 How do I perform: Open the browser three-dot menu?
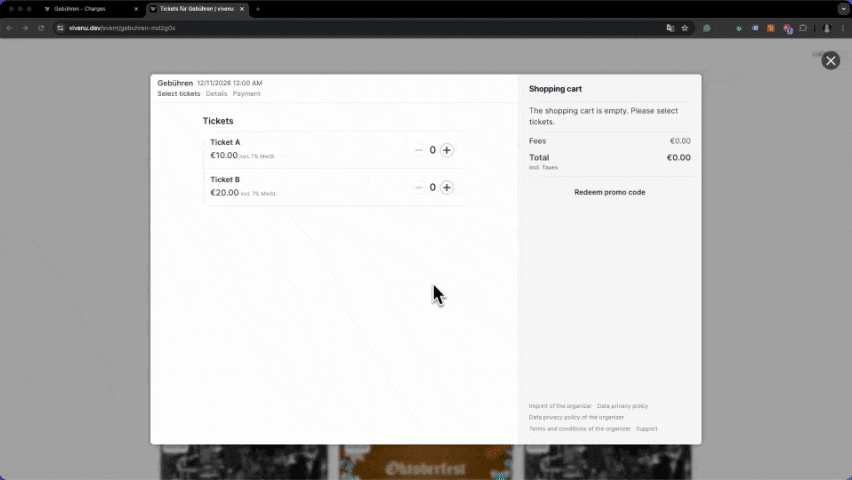pyautogui.click(x=842, y=28)
